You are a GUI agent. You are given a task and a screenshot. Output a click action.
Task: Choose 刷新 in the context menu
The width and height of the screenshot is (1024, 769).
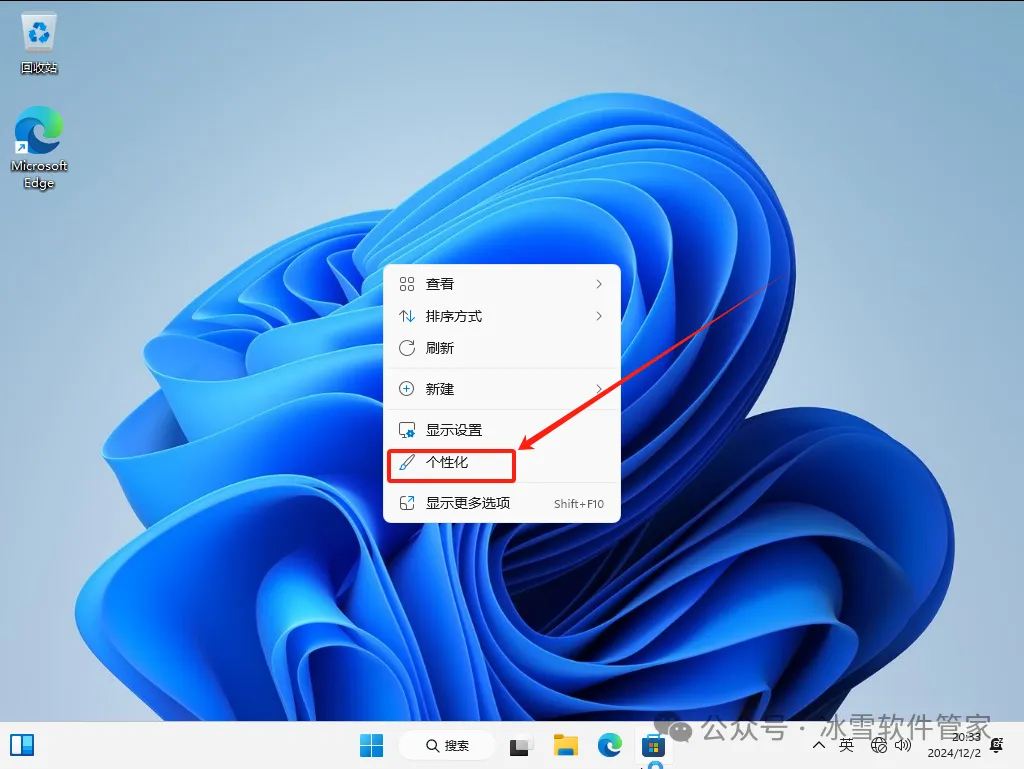coord(502,348)
